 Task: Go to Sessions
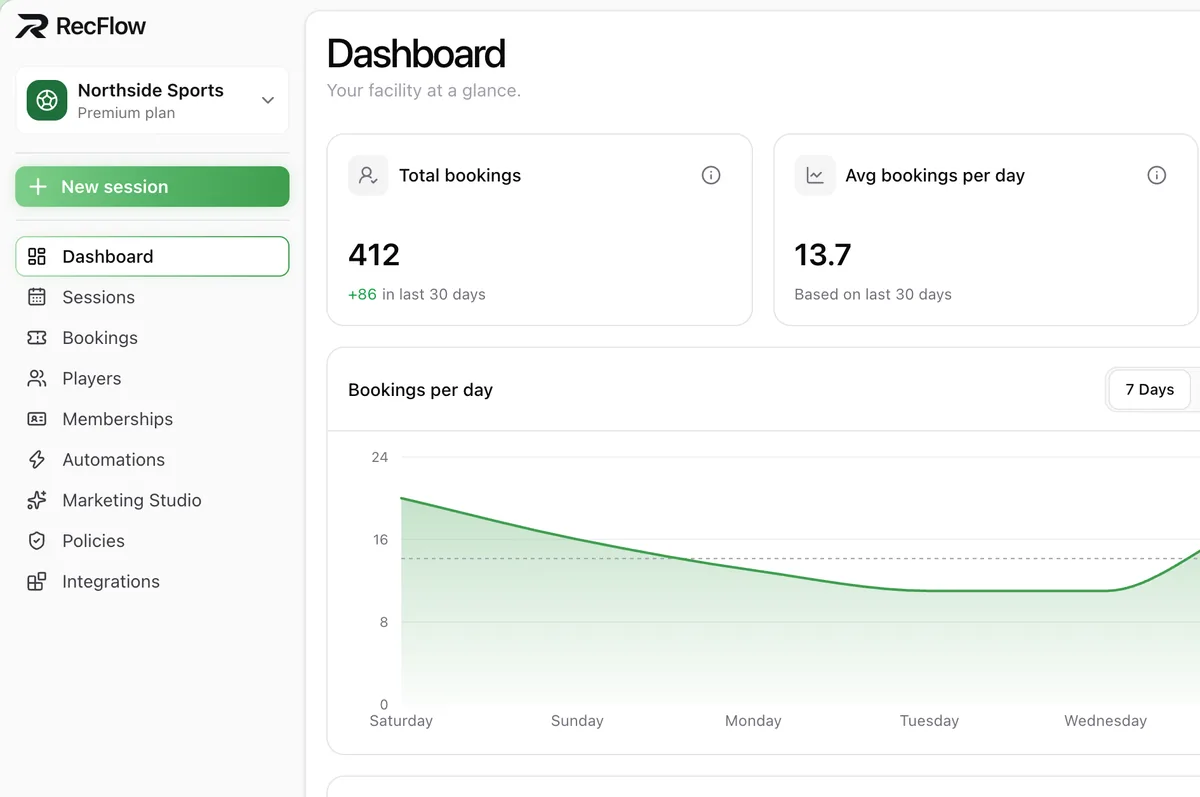point(152,297)
